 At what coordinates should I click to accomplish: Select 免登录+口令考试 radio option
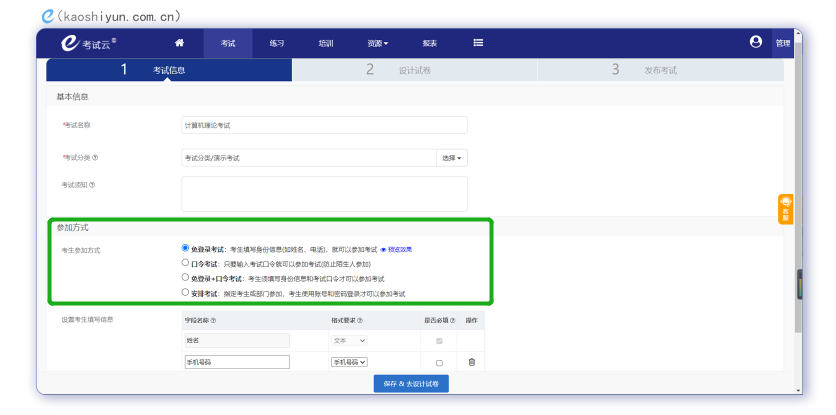(x=185, y=277)
